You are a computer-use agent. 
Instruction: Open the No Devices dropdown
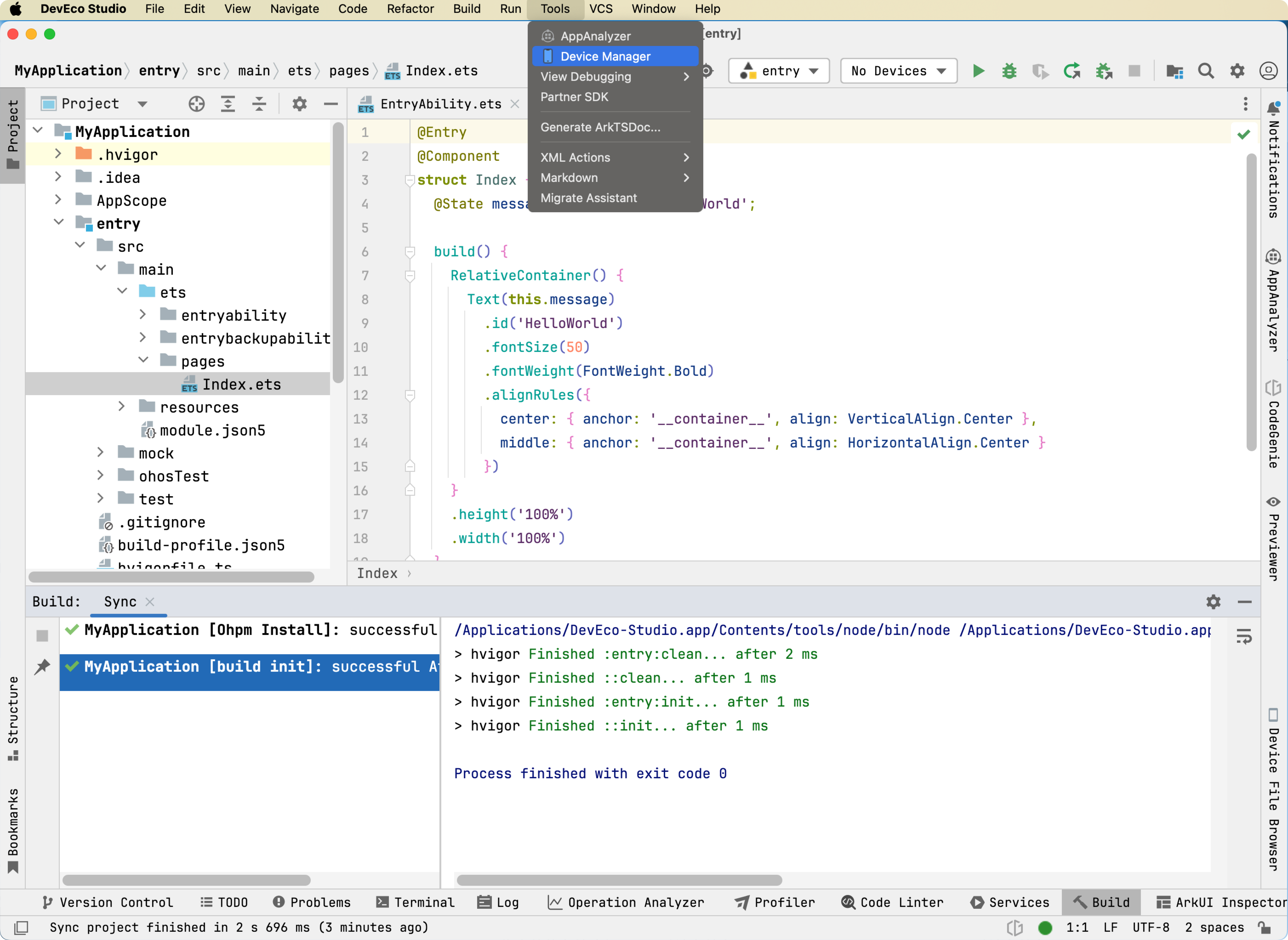(898, 71)
